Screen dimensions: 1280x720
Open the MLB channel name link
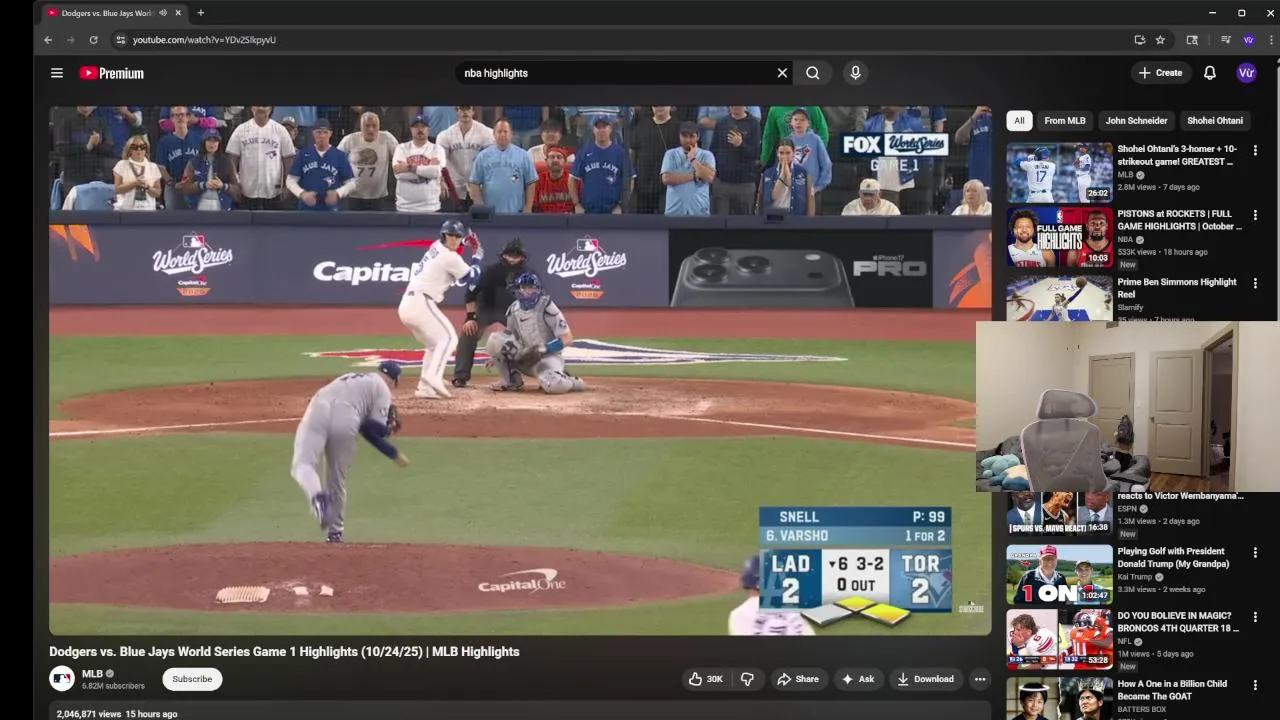[x=92, y=674]
